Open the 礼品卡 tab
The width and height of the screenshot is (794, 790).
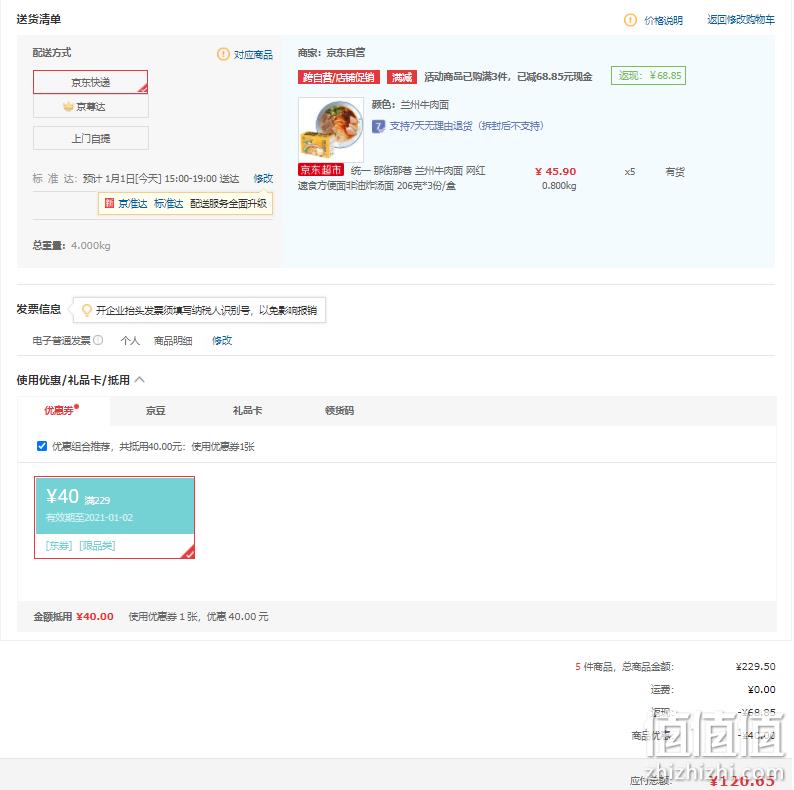(247, 411)
